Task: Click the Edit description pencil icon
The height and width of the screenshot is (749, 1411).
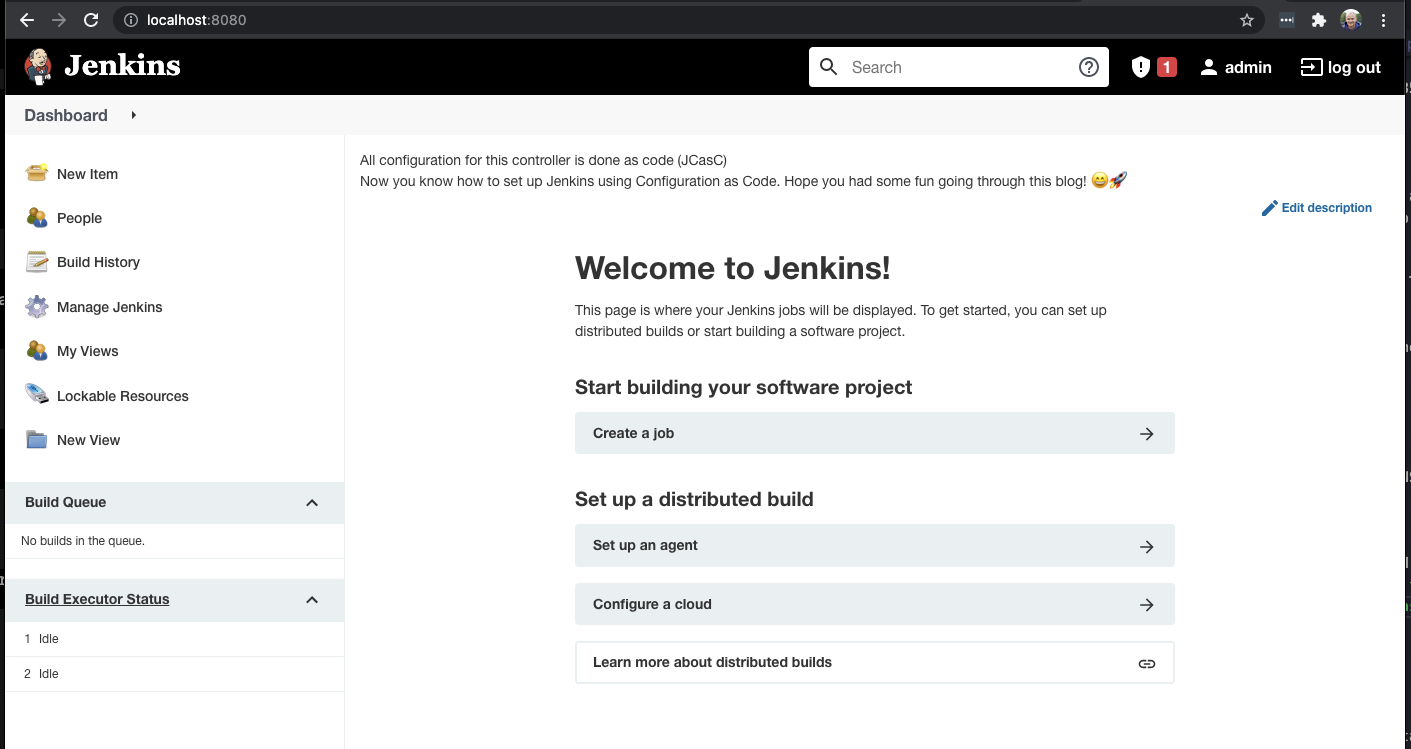Action: point(1269,208)
